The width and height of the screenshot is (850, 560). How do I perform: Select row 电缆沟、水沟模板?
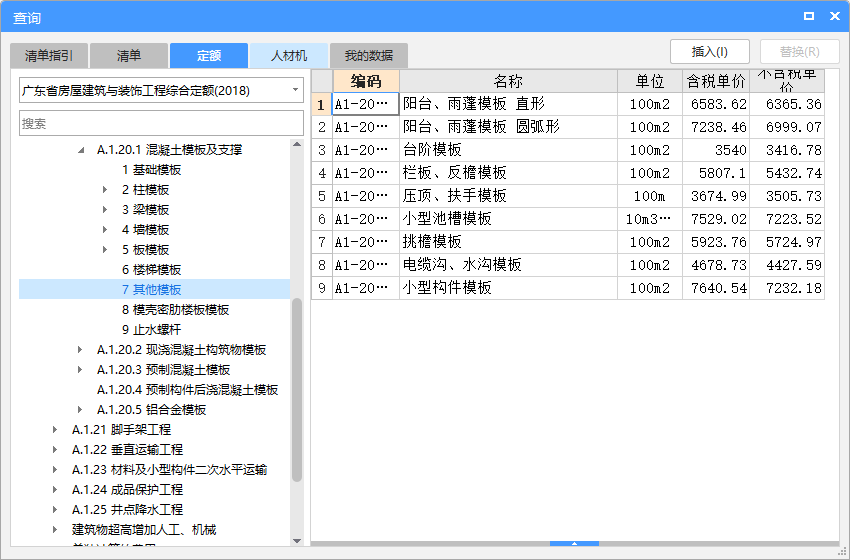[568, 265]
